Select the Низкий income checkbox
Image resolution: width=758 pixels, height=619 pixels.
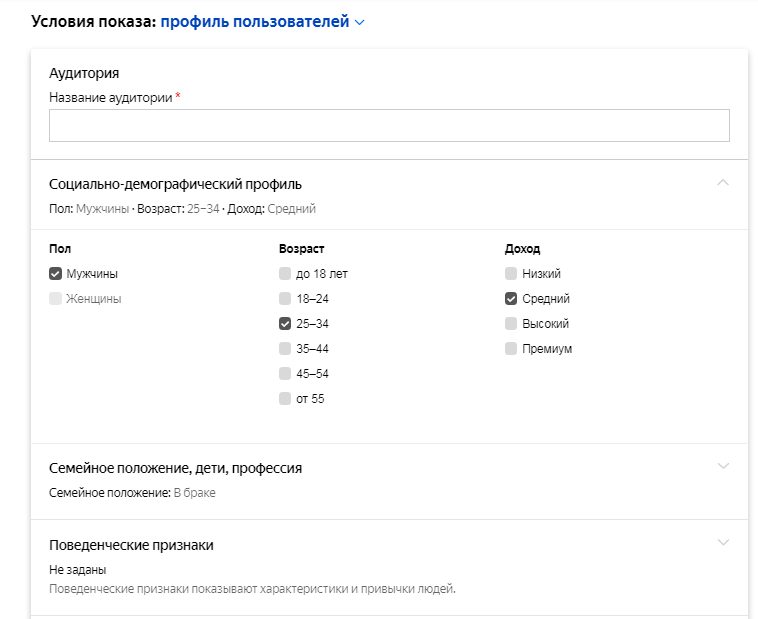(512, 274)
